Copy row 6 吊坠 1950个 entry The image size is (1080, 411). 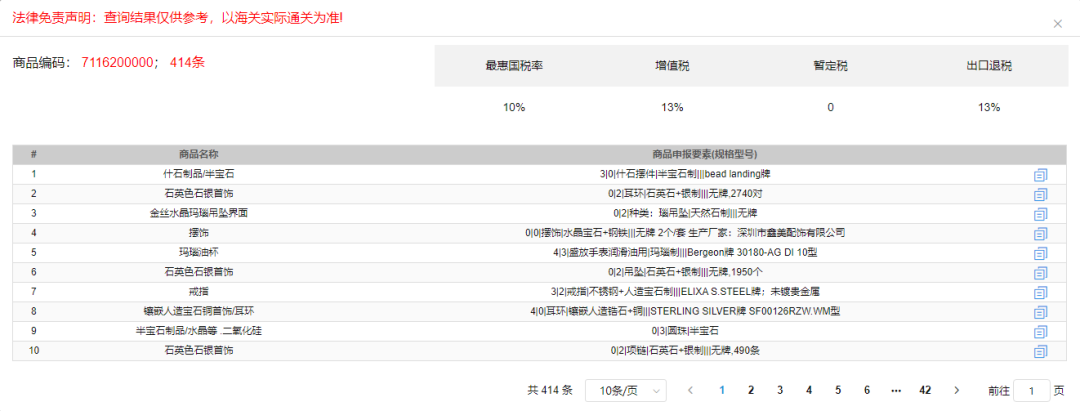(1040, 273)
